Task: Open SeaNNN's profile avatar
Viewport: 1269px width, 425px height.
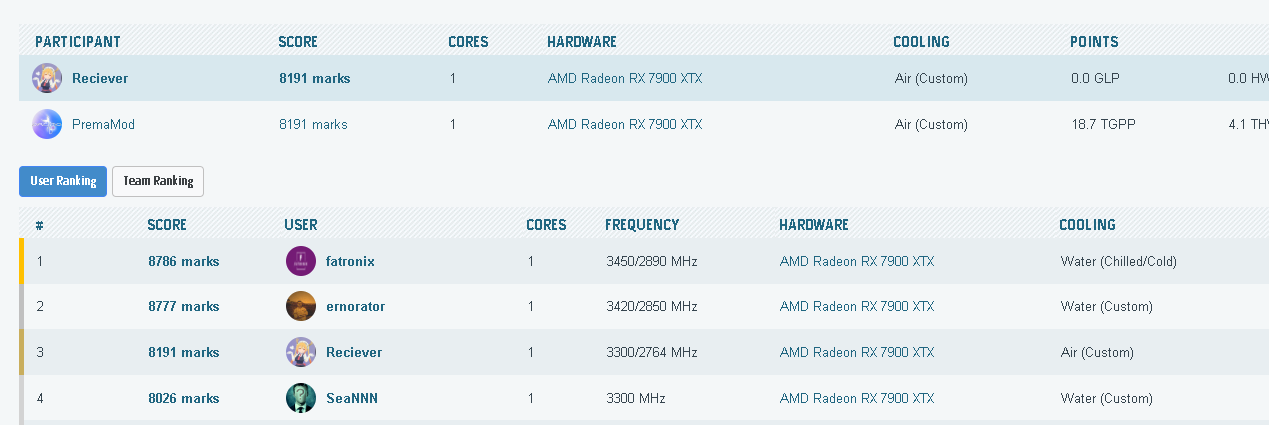Action: click(301, 398)
